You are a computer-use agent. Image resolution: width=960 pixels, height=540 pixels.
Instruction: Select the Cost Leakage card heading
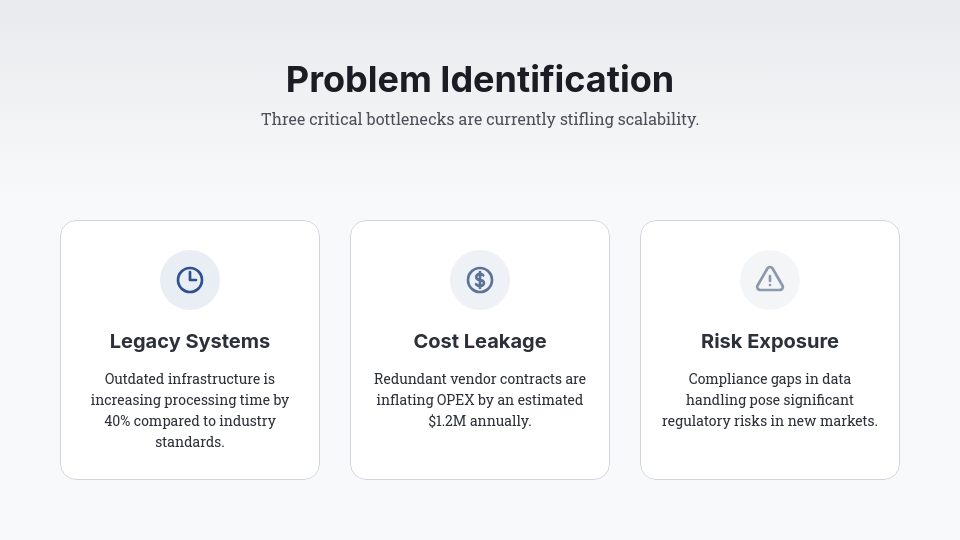tap(480, 341)
